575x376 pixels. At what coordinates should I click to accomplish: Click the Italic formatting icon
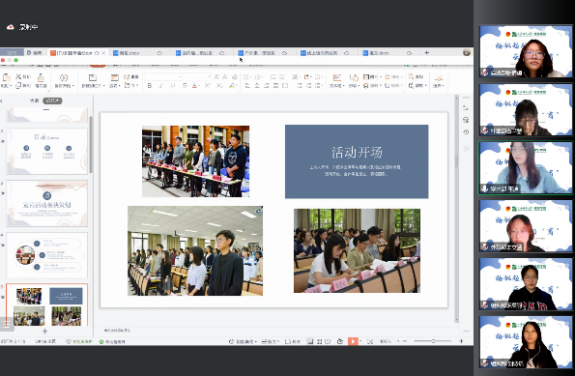(x=161, y=86)
